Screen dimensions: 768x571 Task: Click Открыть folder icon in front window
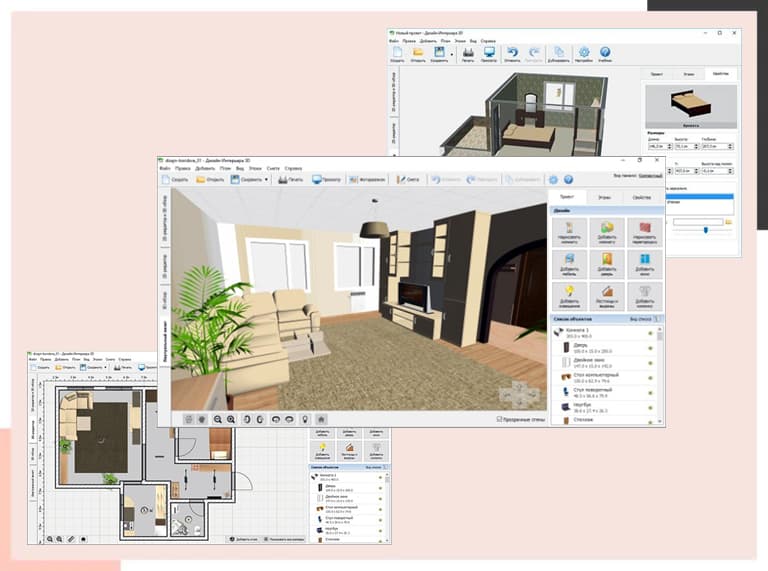click(x=200, y=180)
